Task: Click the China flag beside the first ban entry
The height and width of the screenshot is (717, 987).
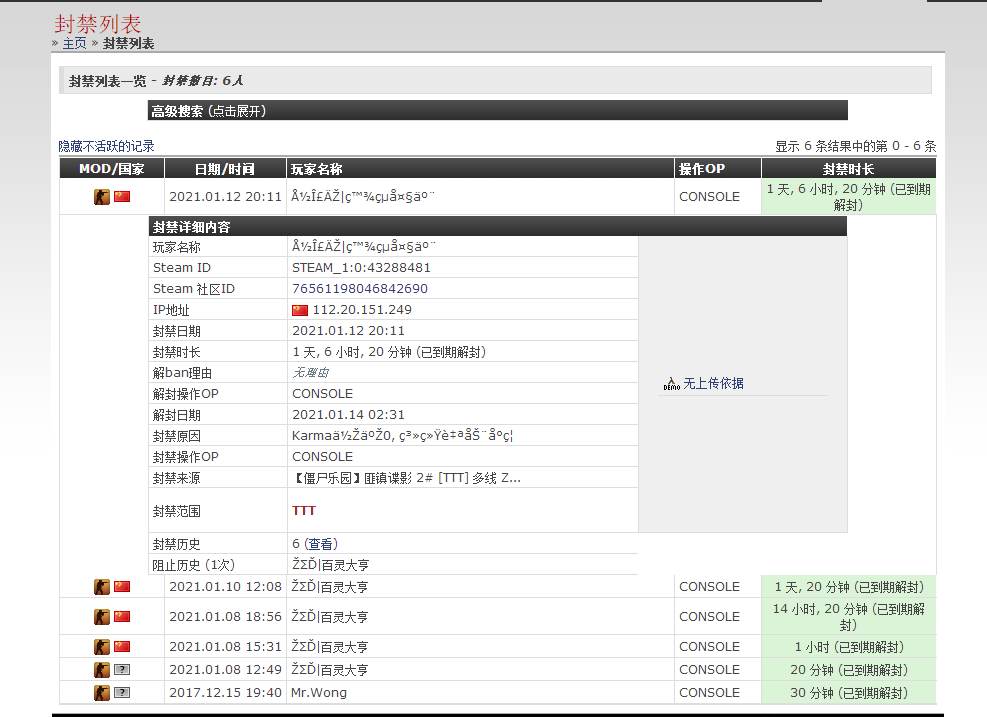Action: pyautogui.click(x=122, y=196)
